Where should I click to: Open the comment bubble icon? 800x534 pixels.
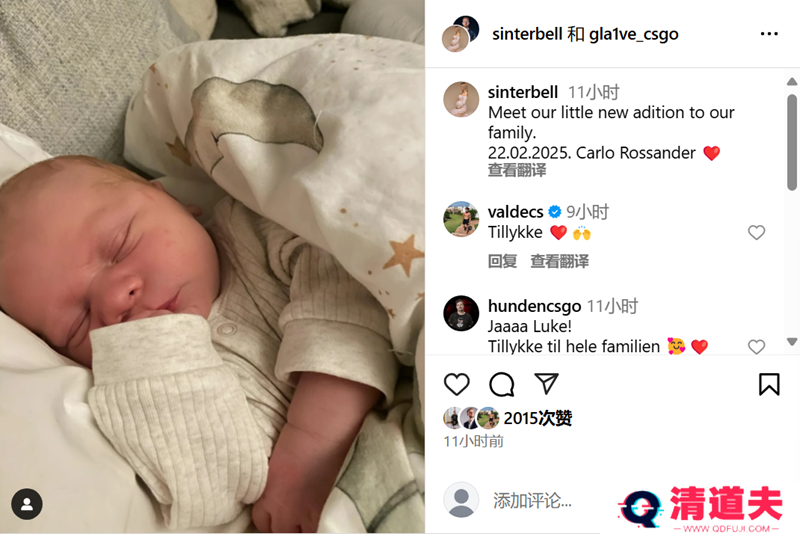pyautogui.click(x=502, y=384)
